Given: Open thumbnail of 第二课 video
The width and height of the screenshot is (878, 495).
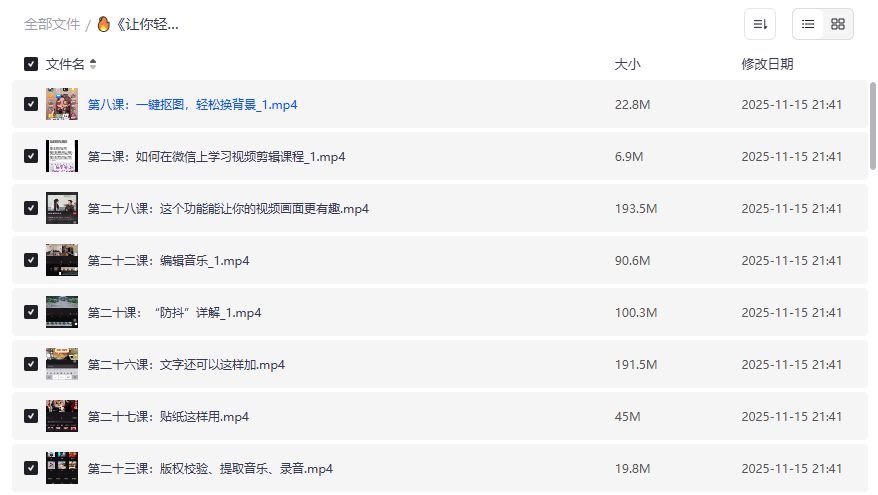Looking at the screenshot, I should click(62, 156).
